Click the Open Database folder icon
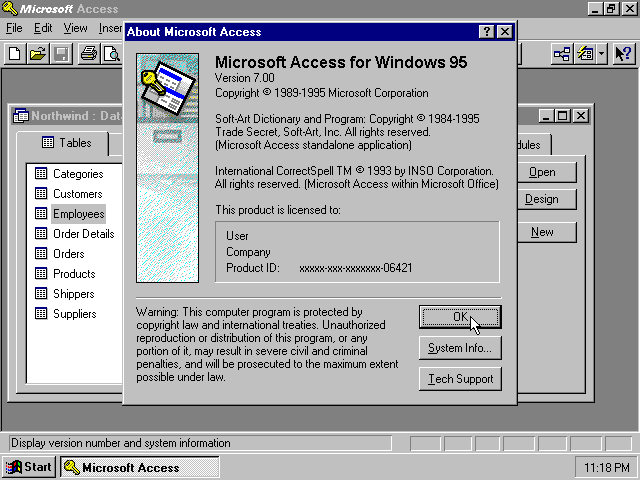 (38, 54)
